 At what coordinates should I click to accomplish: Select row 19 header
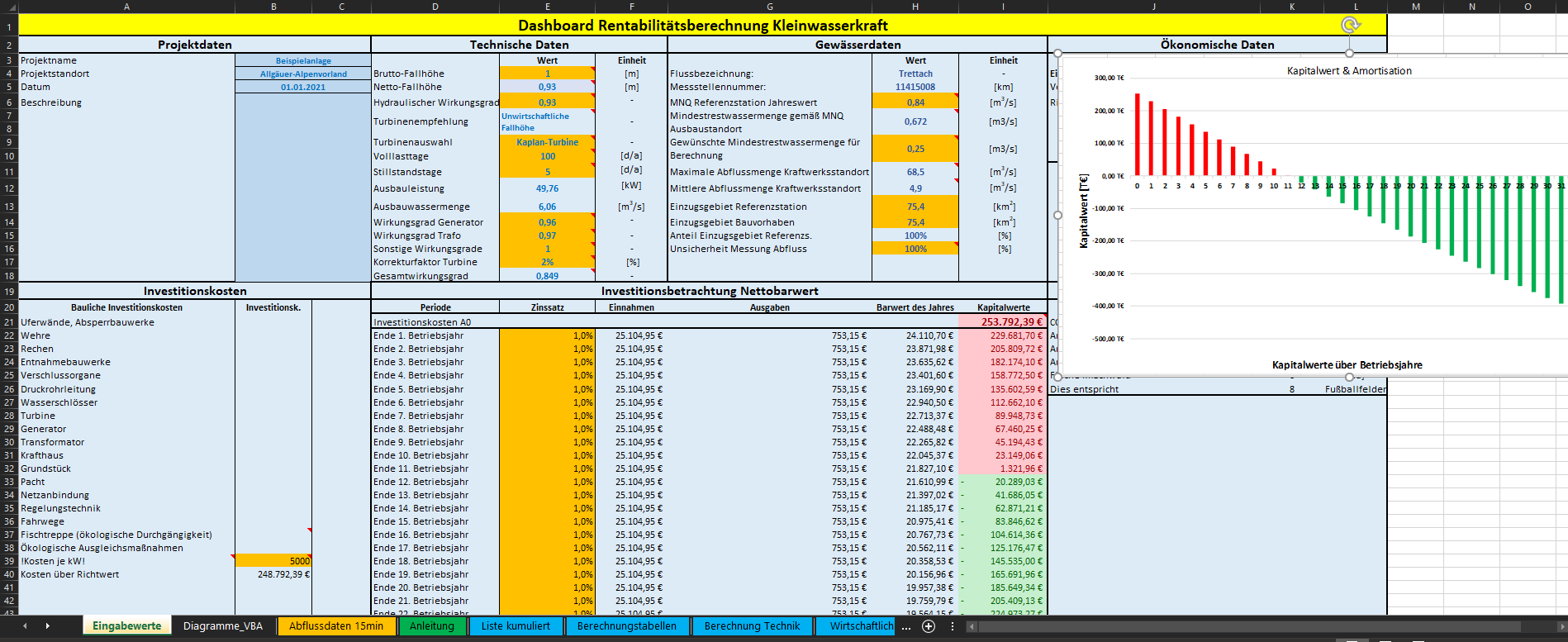pos(9,292)
